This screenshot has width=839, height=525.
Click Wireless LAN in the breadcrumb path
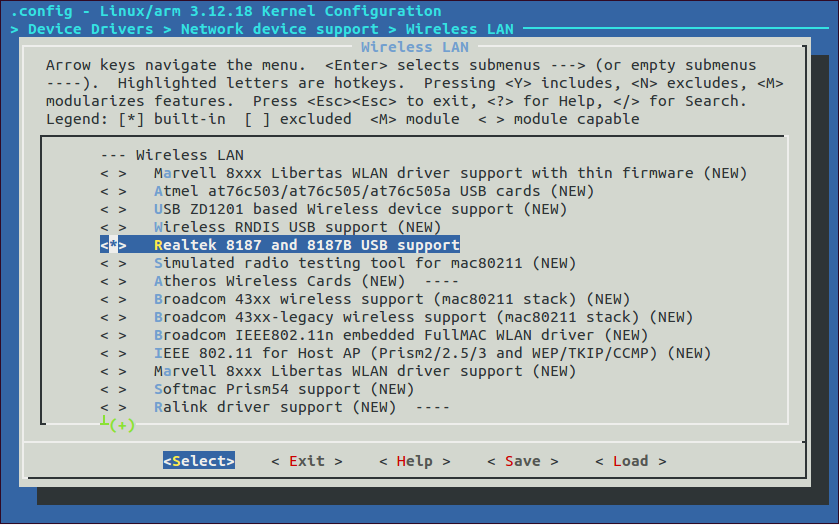[460, 29]
